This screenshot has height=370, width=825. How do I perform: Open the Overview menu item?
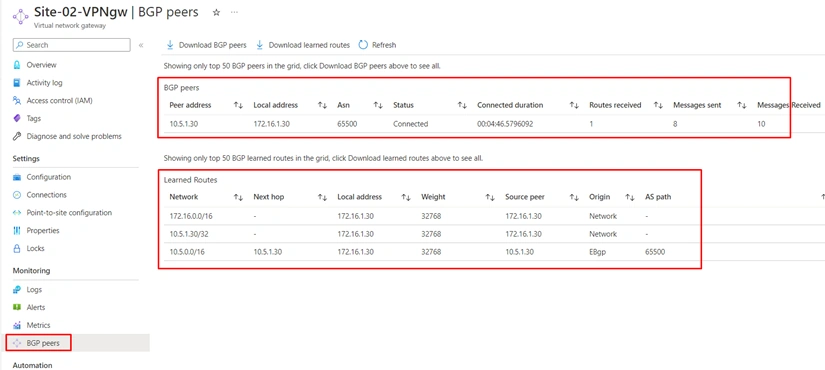41,65
